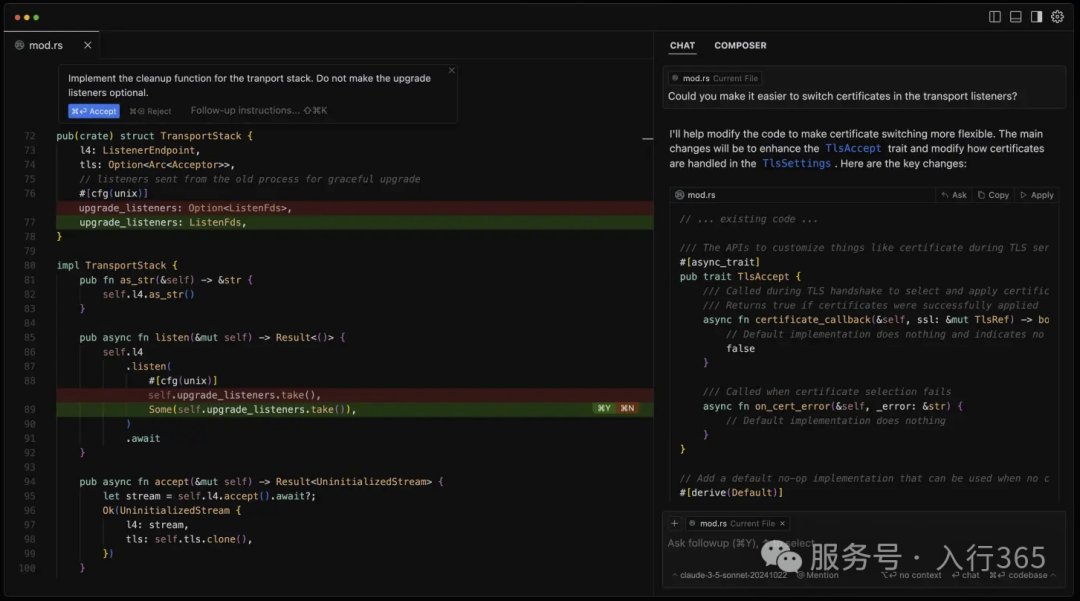Click the @ Mention button
This screenshot has height=601, width=1080.
pyautogui.click(x=816, y=575)
